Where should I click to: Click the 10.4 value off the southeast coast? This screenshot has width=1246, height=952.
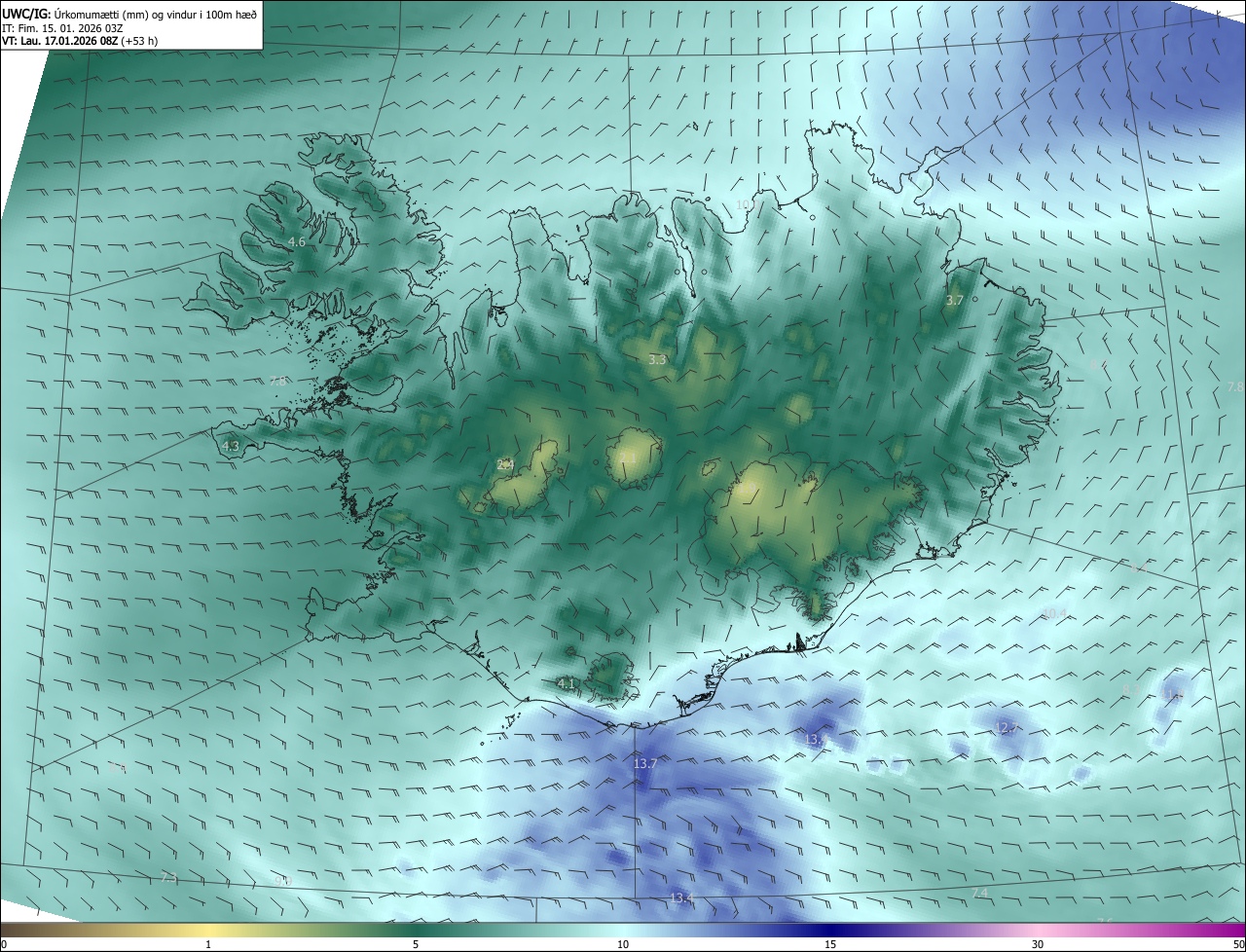1054,613
